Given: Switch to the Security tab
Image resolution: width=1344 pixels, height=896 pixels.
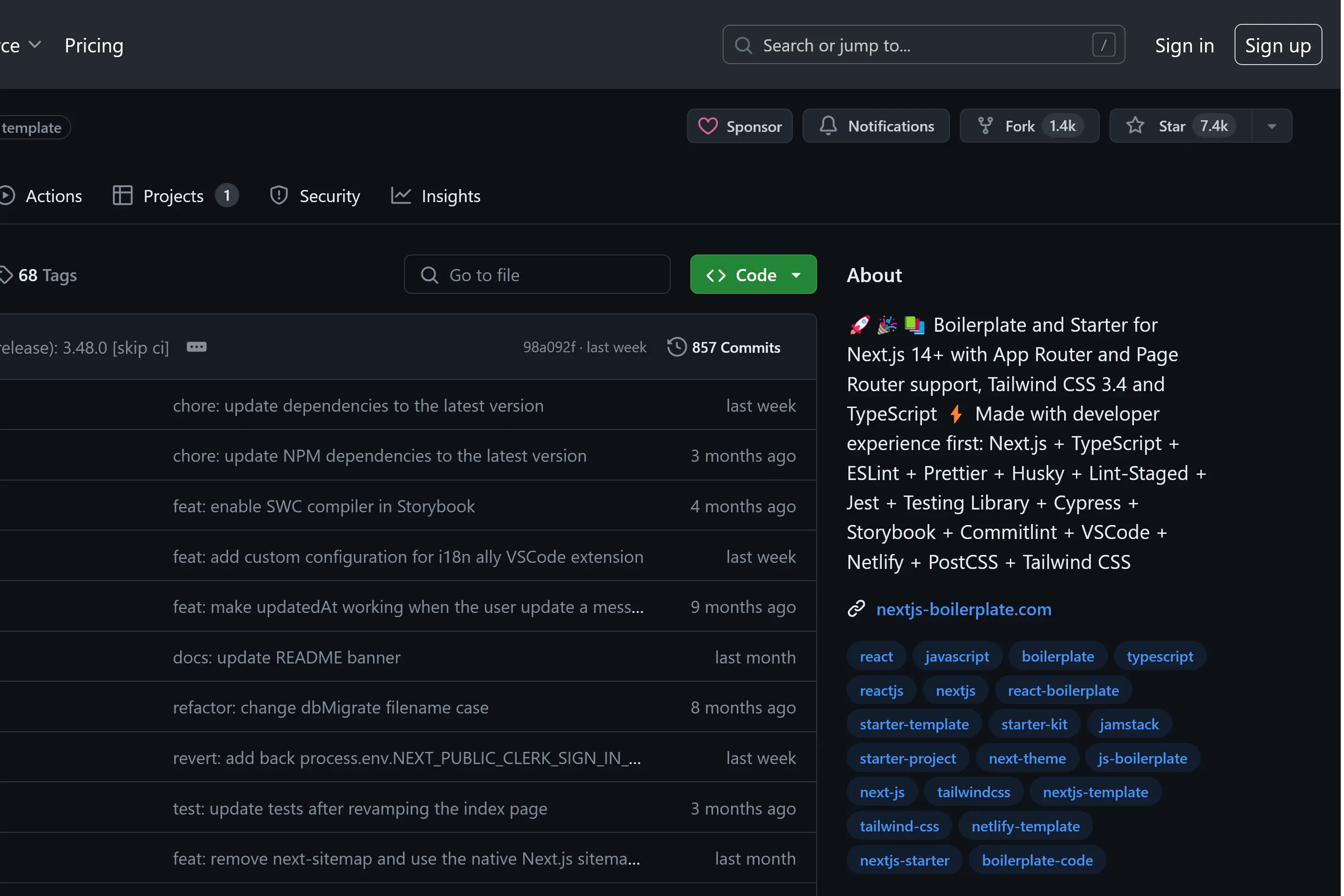Looking at the screenshot, I should pyautogui.click(x=315, y=196).
